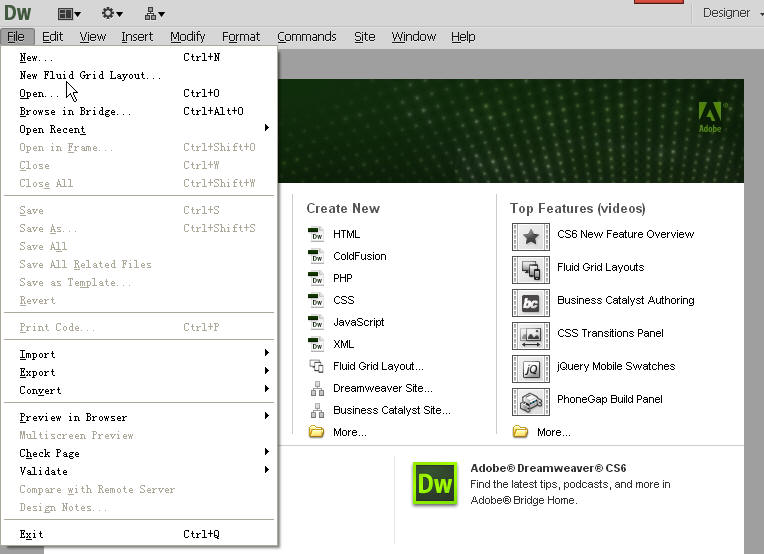Close the File menu via its header
This screenshot has height=554, width=764.
coord(17,37)
